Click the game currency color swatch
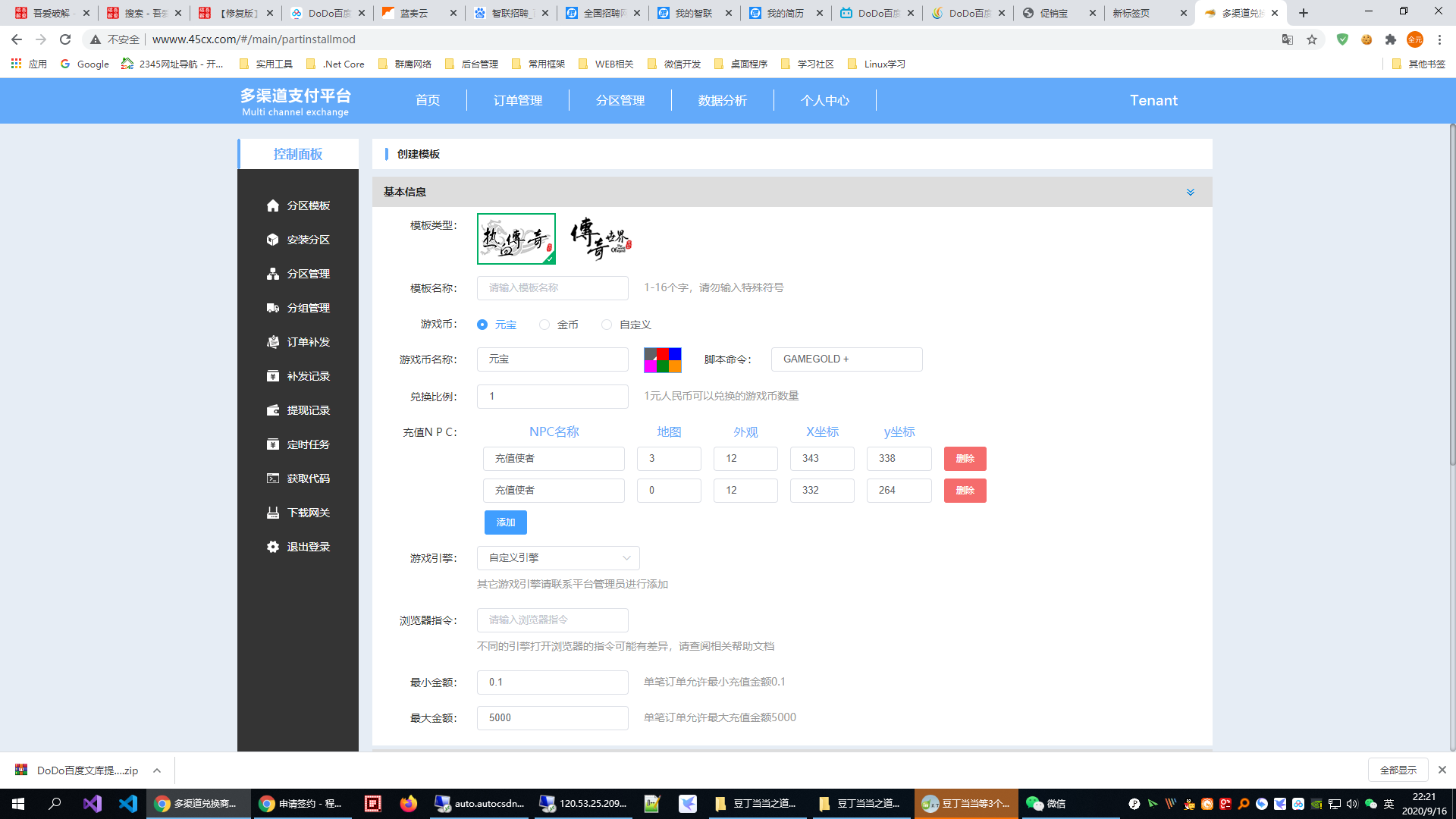1456x819 pixels. [661, 359]
